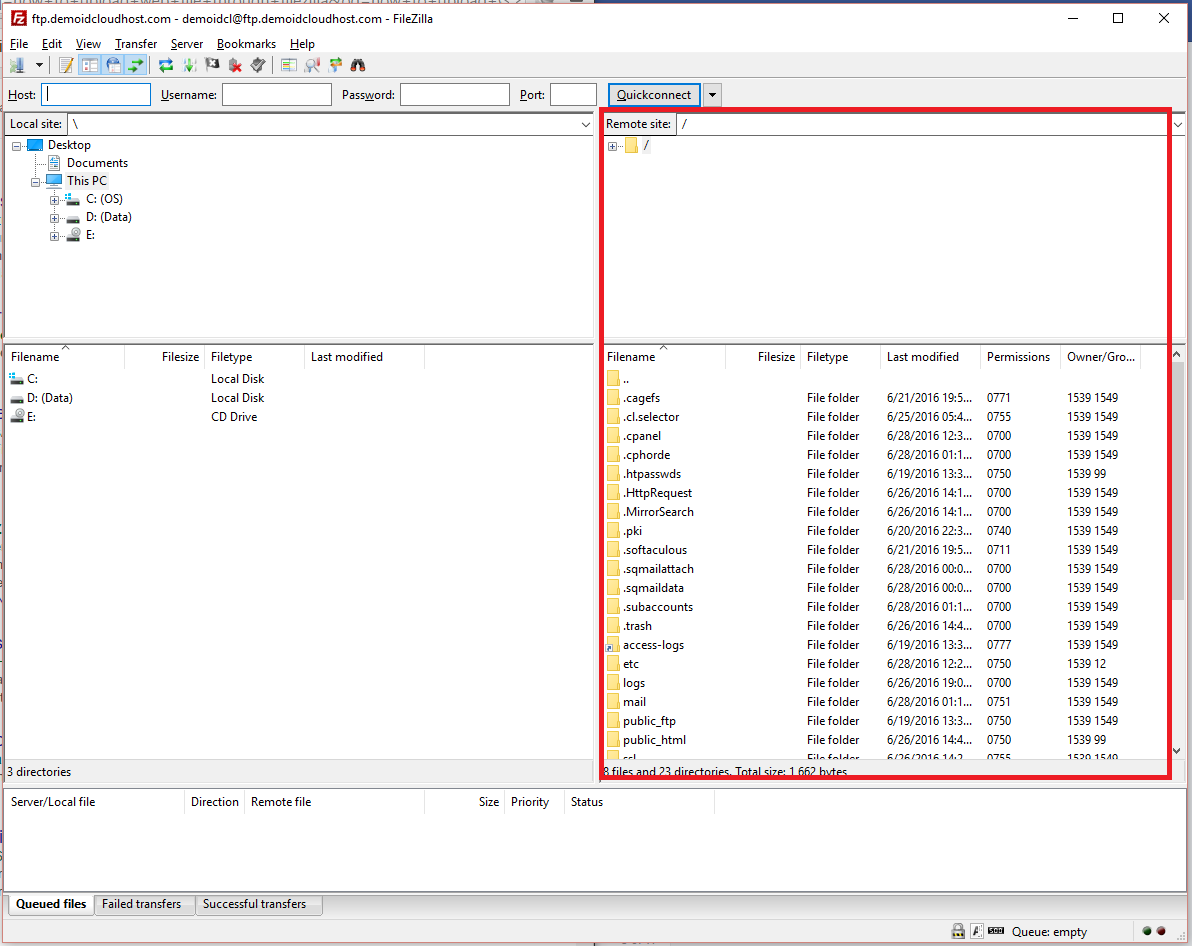Image resolution: width=1192 pixels, height=946 pixels.
Task: Switch to the Failed transfers tab
Action: 143,904
